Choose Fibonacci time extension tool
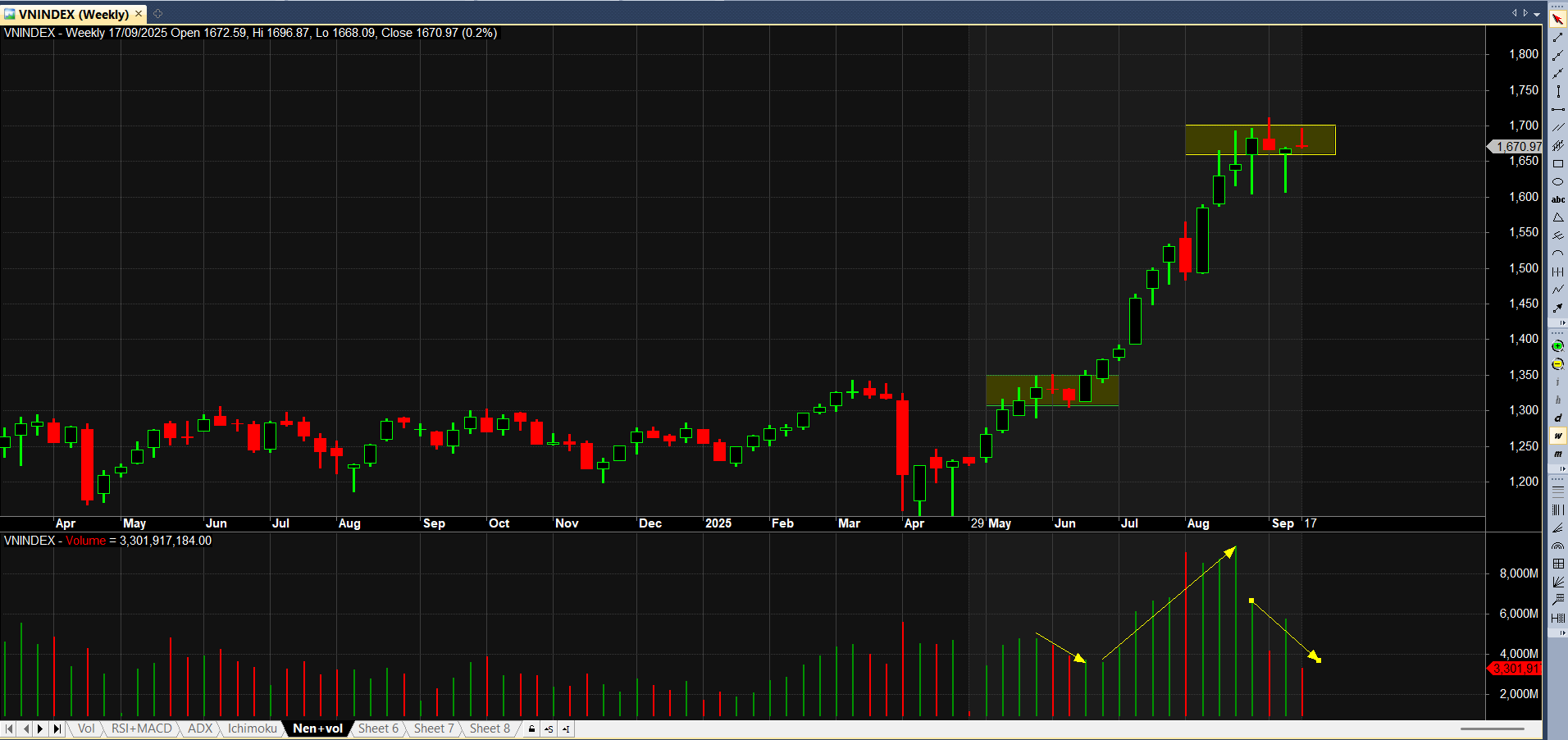The width and height of the screenshot is (1568, 740). pyautogui.click(x=1558, y=618)
